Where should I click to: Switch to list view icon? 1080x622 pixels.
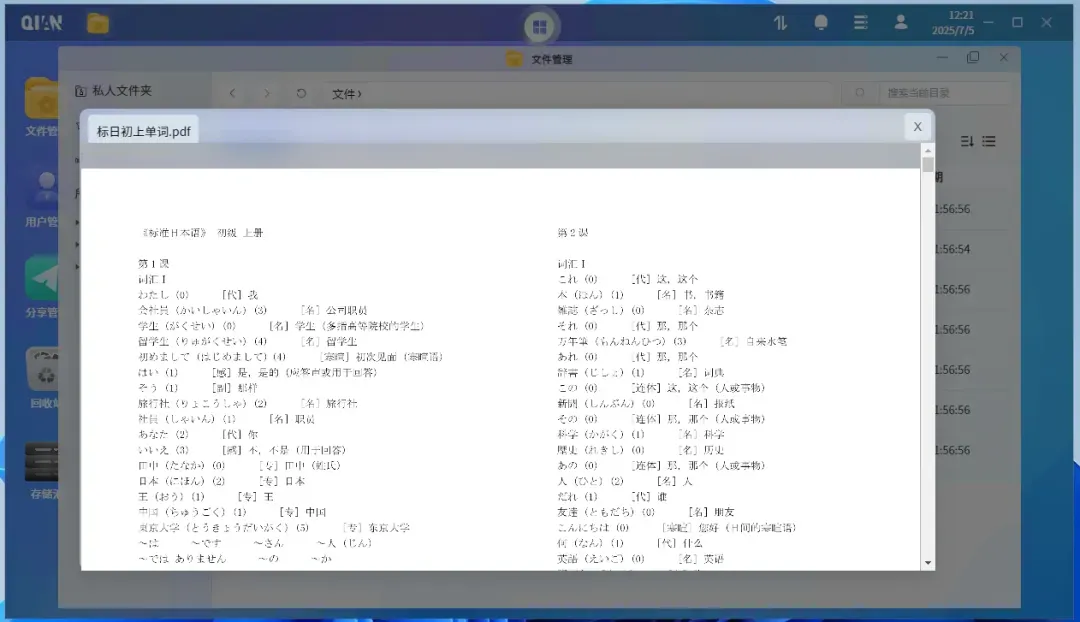pyautogui.click(x=989, y=141)
